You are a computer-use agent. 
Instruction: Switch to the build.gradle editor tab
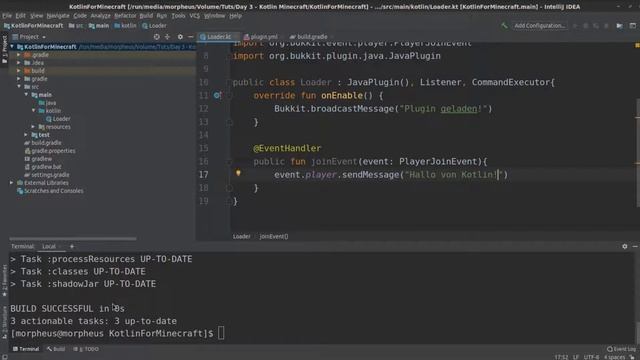coord(309,37)
